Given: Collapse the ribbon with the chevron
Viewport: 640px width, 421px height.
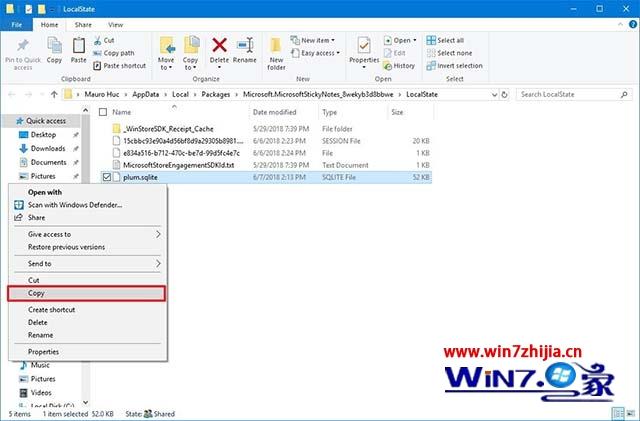Looking at the screenshot, I should pyautogui.click(x=620, y=25).
